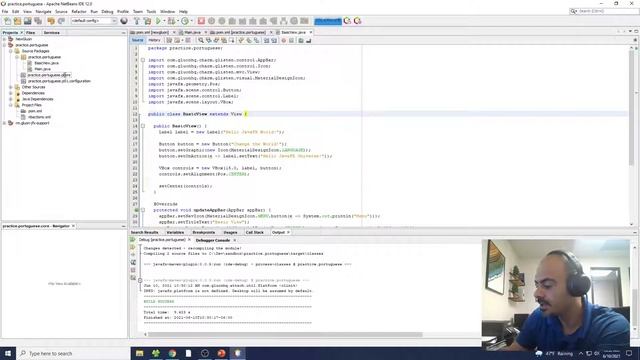Open File Explorer from the taskbar
640x360 pixels.
[x=140, y=353]
